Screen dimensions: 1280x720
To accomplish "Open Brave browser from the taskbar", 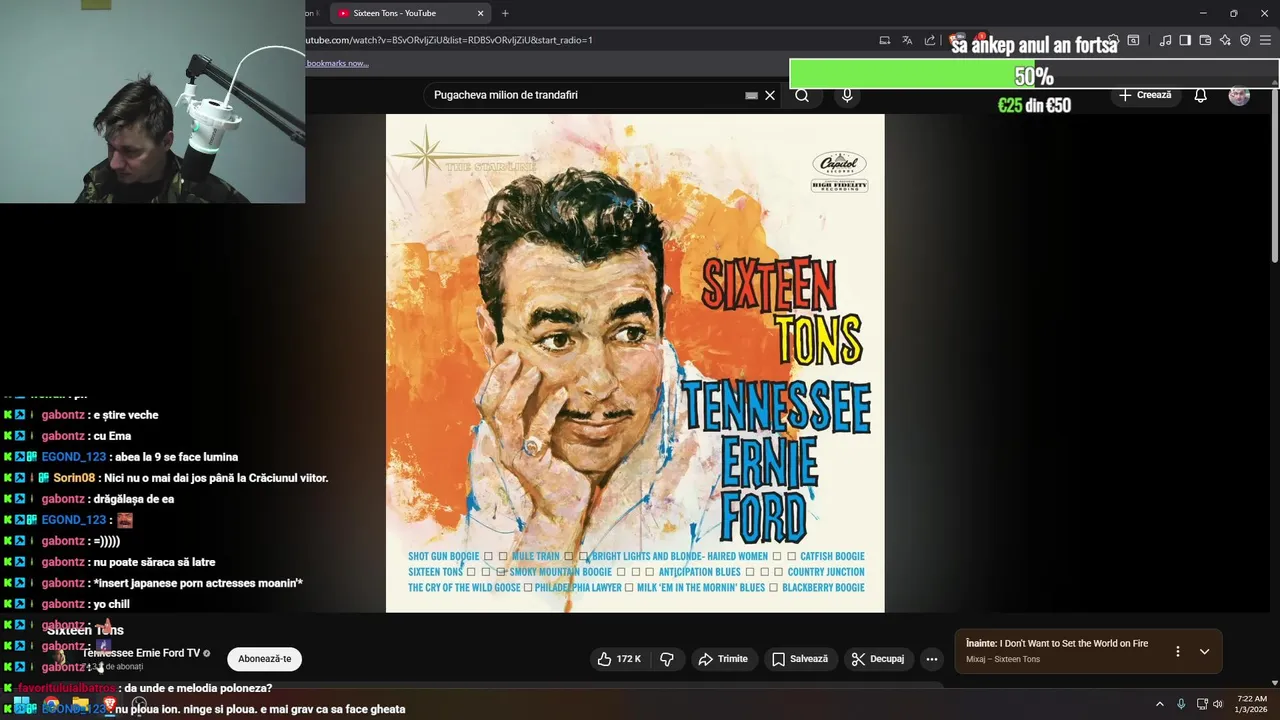I will click(x=110, y=705).
